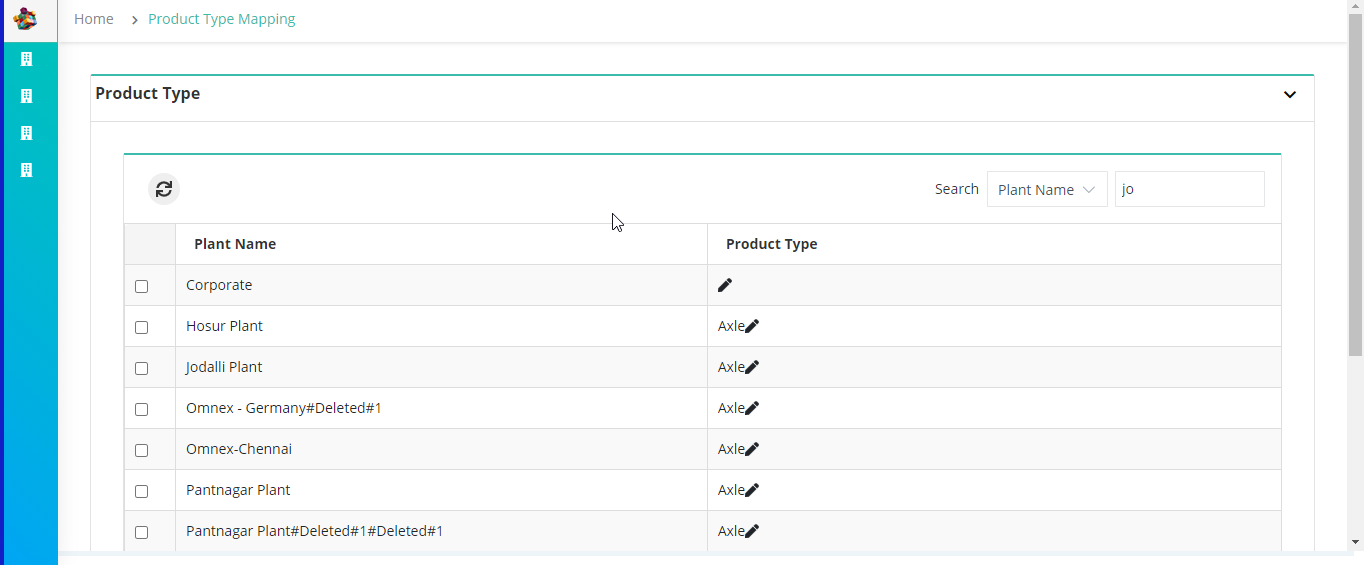
Task: Edit product type for Corporate row
Action: click(725, 285)
